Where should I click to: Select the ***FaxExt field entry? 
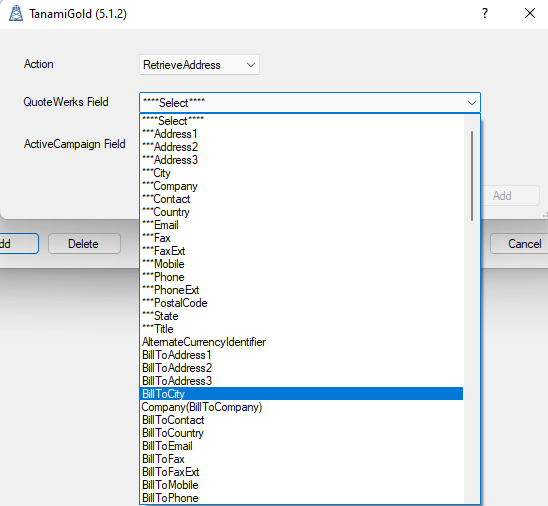(x=301, y=251)
